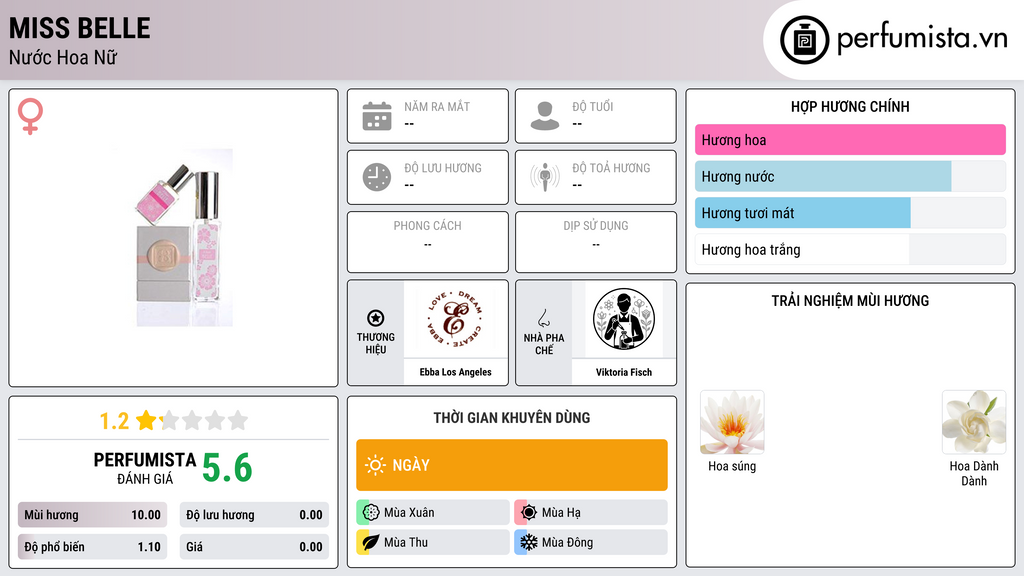Click the Miss Belle perfume bottle photo
The image size is (1024, 576).
point(184,238)
